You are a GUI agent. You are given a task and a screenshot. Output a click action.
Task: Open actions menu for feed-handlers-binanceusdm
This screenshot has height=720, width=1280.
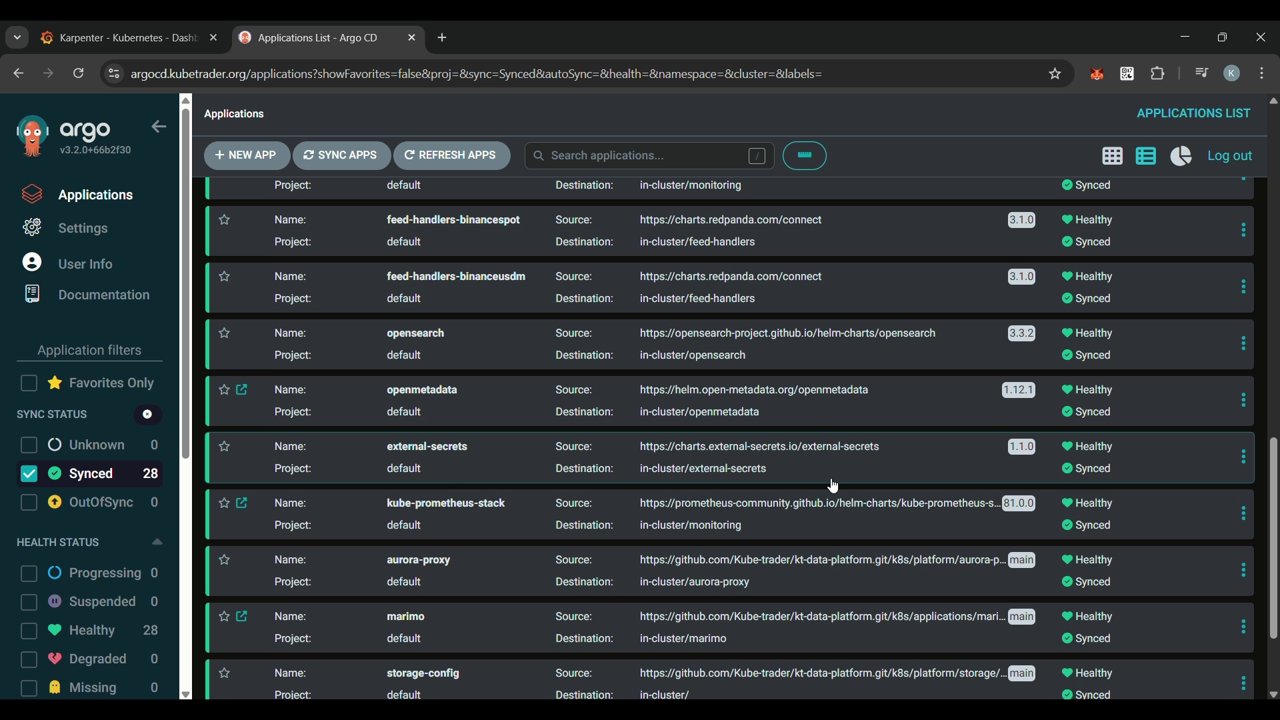[x=1243, y=287]
